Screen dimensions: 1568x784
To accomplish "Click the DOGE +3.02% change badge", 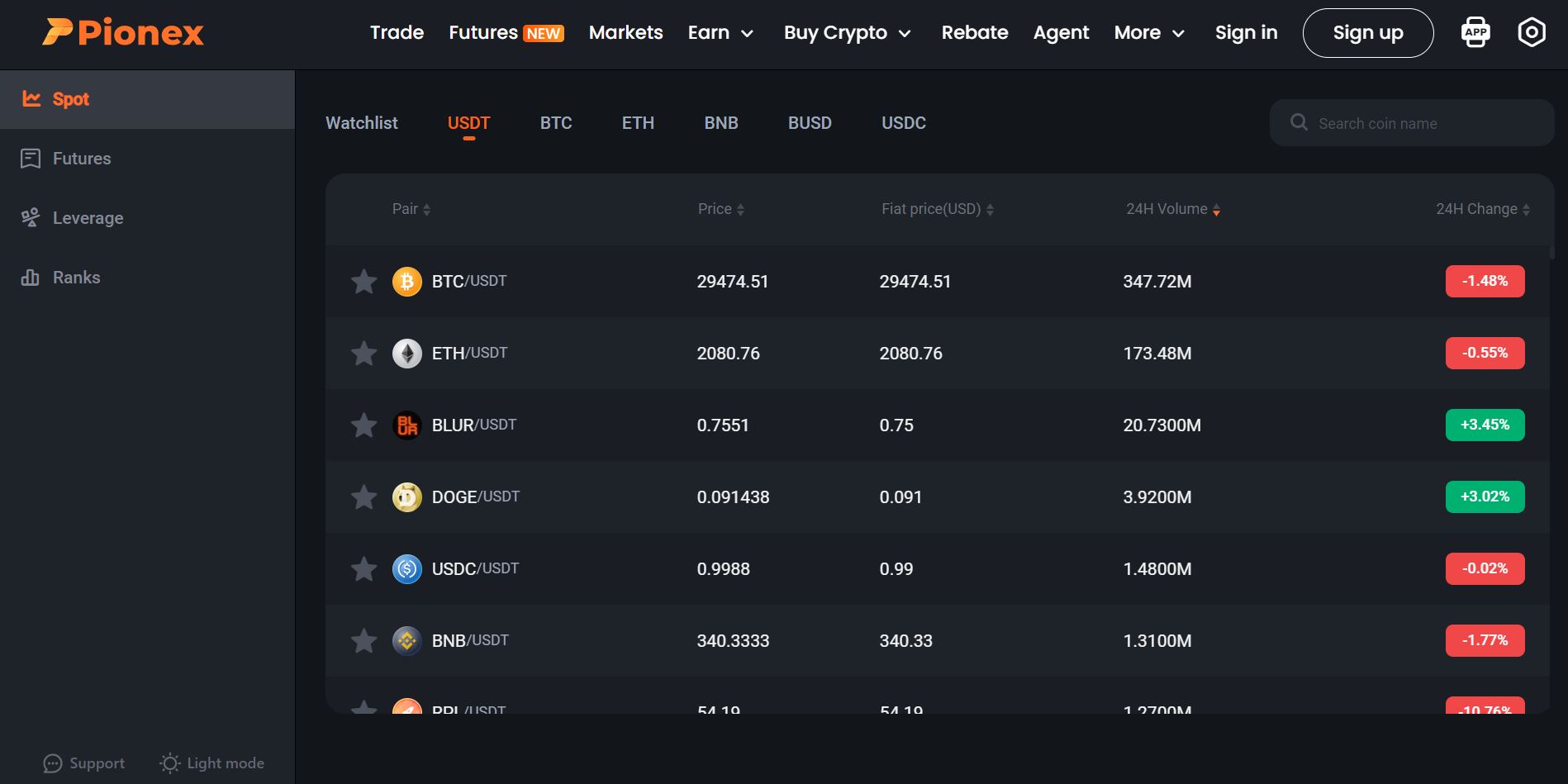I will coord(1485,497).
